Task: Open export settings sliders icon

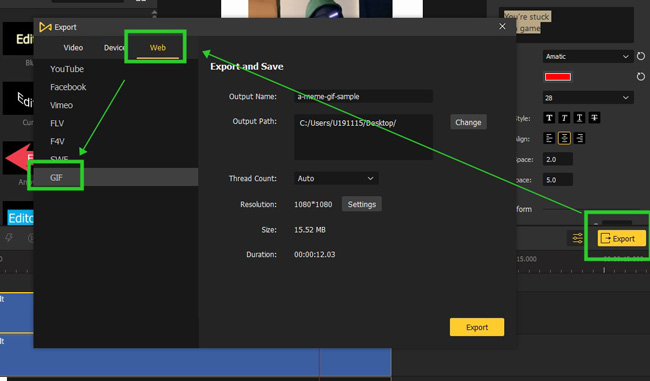Action: 577,238
